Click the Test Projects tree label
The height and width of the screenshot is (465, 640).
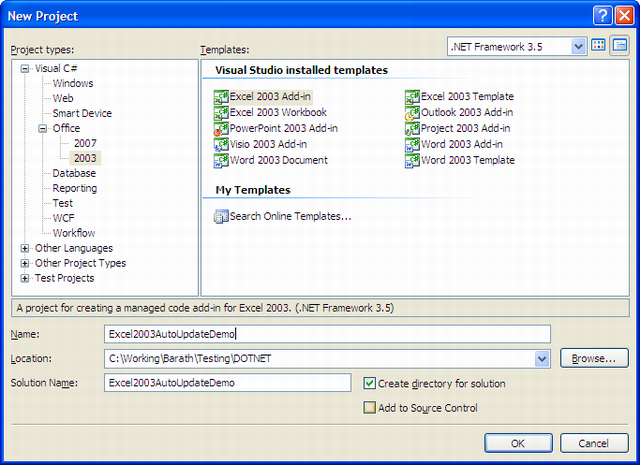[64, 278]
